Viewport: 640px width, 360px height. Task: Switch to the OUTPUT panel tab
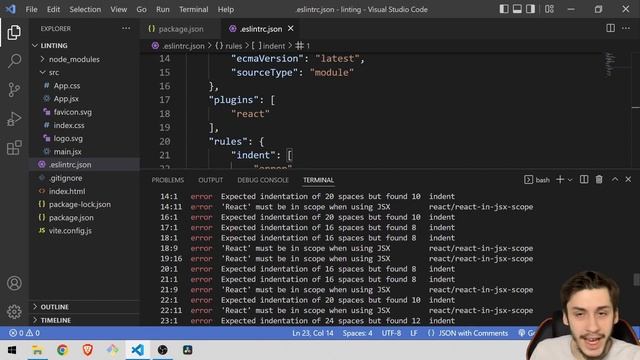click(211, 180)
